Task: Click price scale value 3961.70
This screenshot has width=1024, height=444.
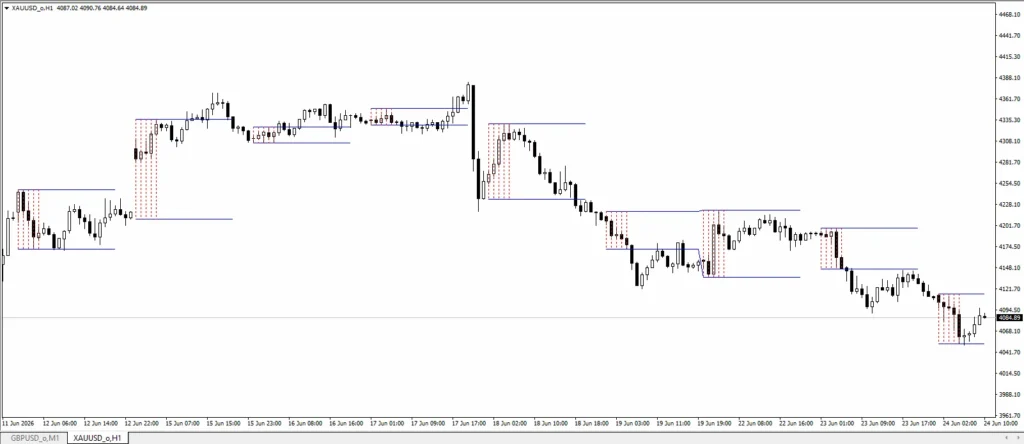Action: pyautogui.click(x=1010, y=415)
